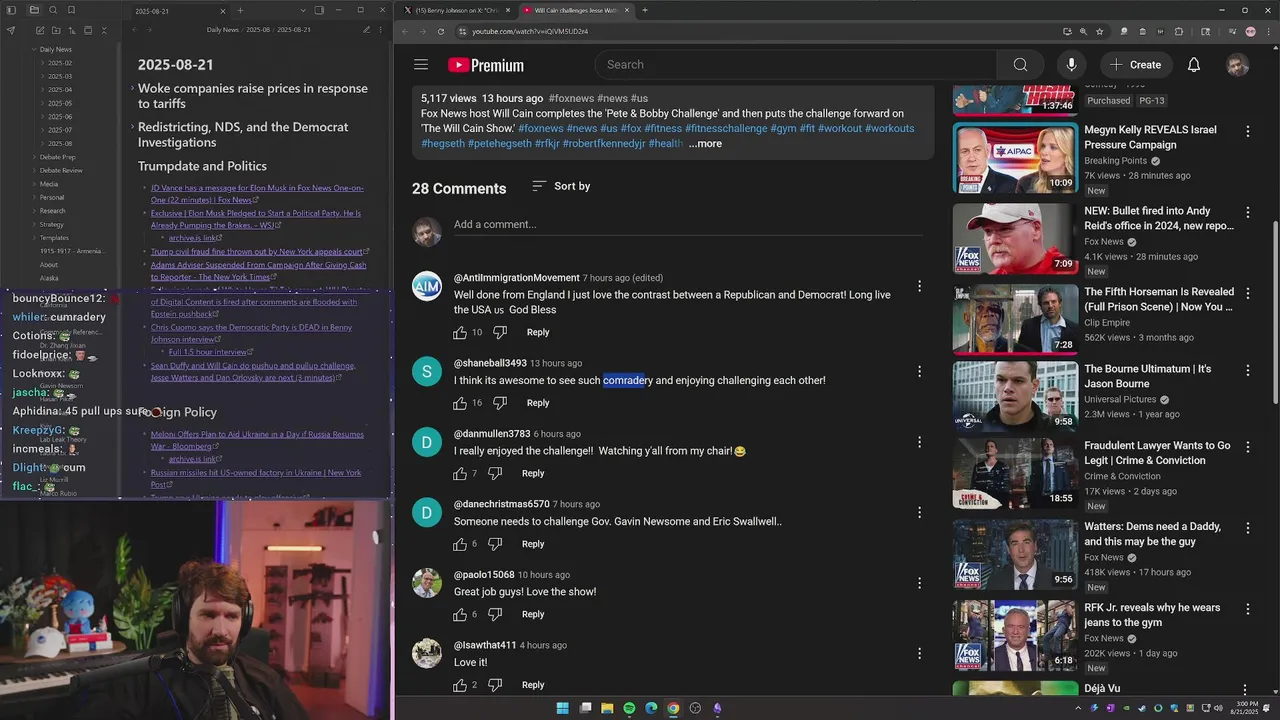Click the Add a comment field
1280x720 pixels.
(x=687, y=224)
